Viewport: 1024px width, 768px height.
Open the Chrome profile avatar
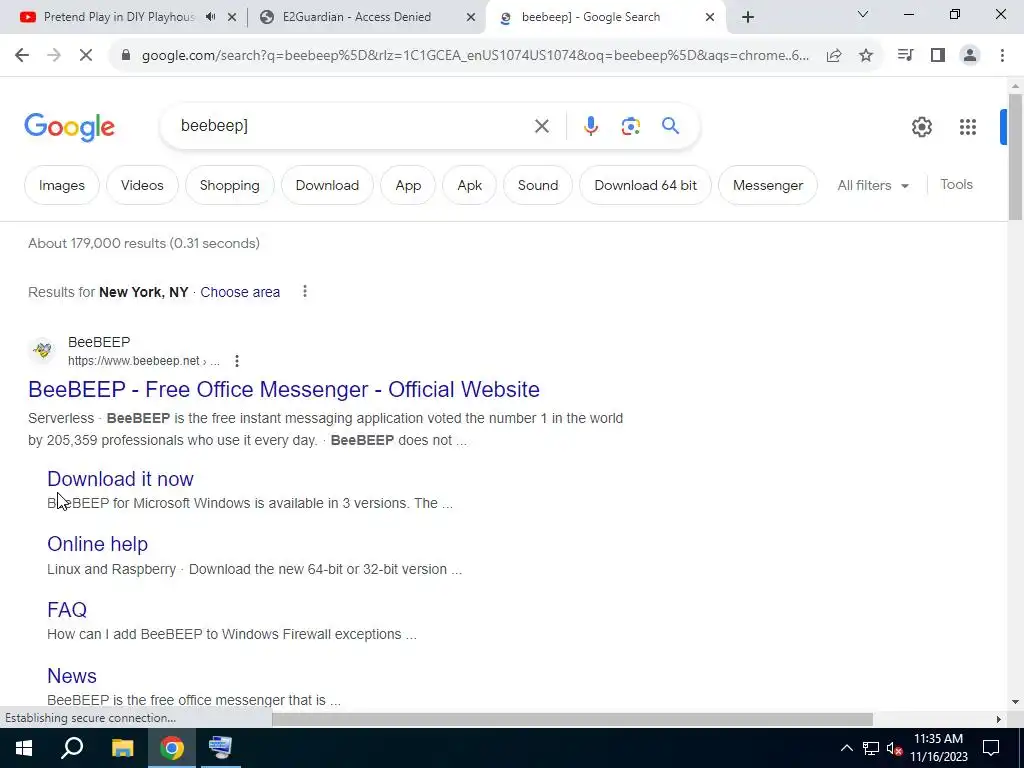970,56
